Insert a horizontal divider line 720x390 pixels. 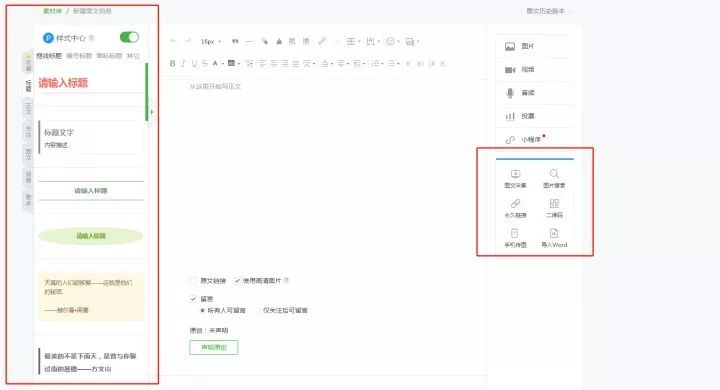coord(249,41)
